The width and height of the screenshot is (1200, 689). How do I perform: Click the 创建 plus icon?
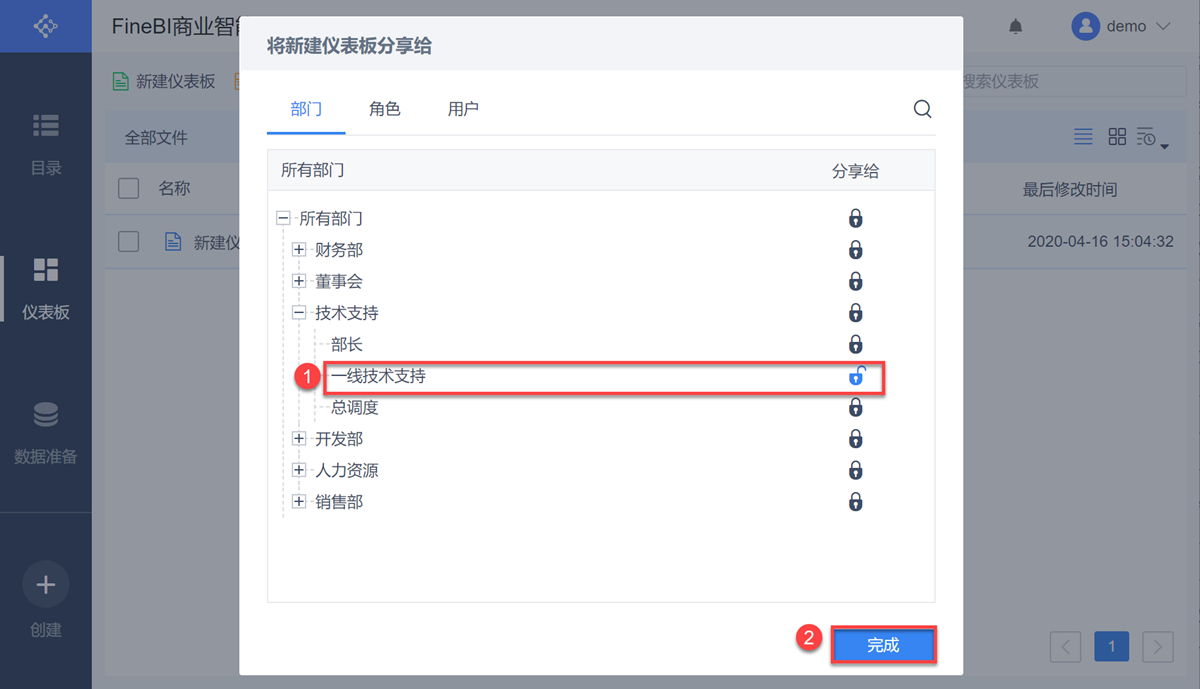point(46,586)
